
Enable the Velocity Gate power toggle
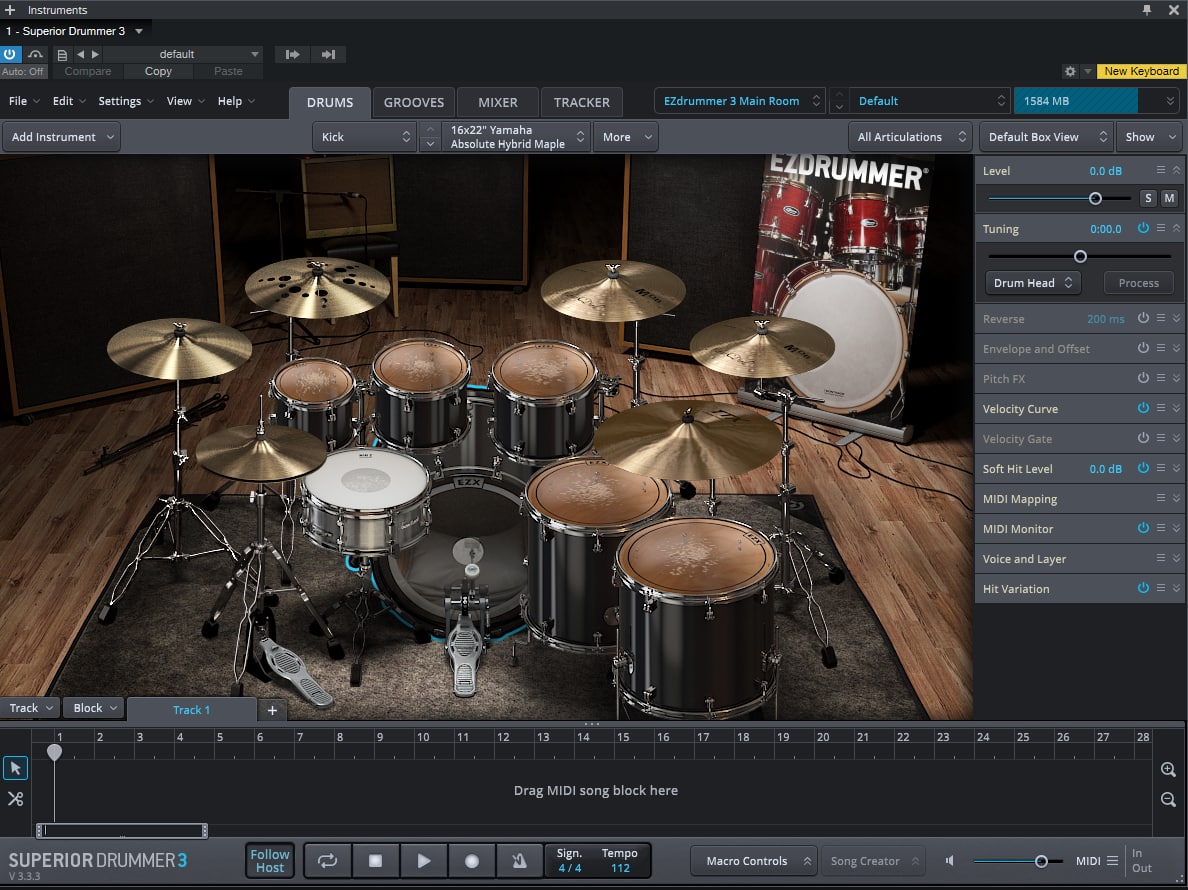1143,439
